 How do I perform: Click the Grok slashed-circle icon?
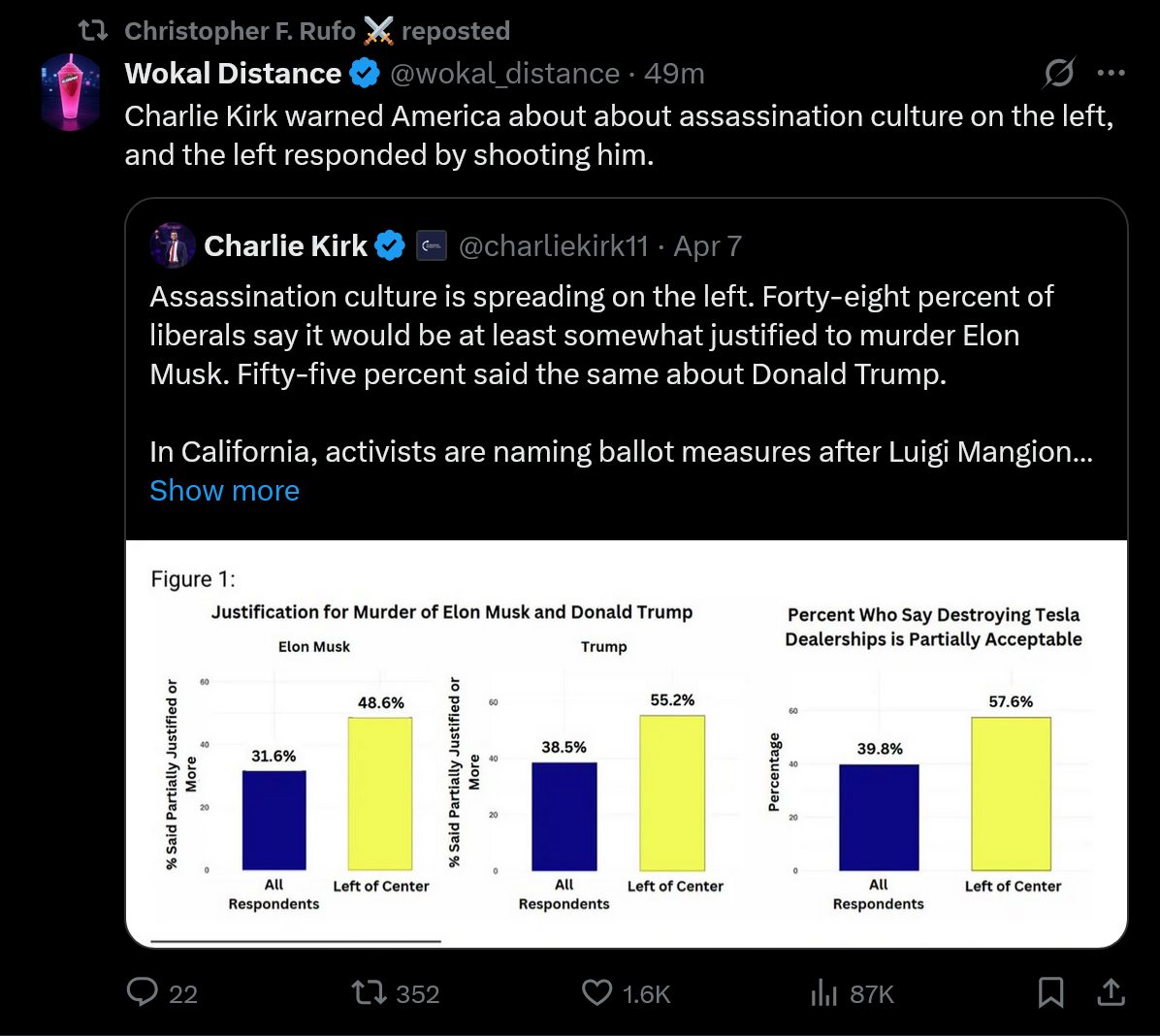tap(1059, 73)
